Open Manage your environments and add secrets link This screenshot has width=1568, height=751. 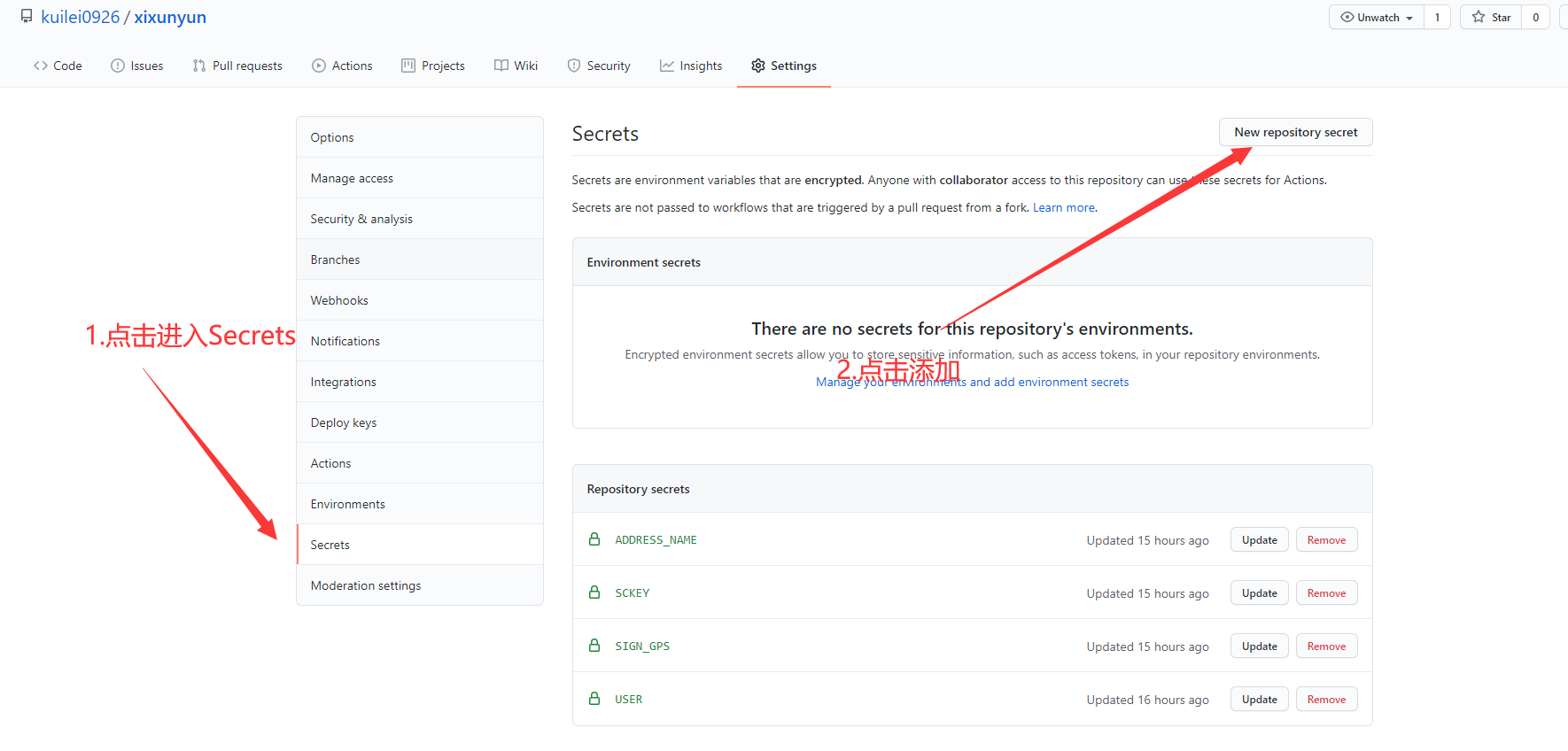click(972, 382)
